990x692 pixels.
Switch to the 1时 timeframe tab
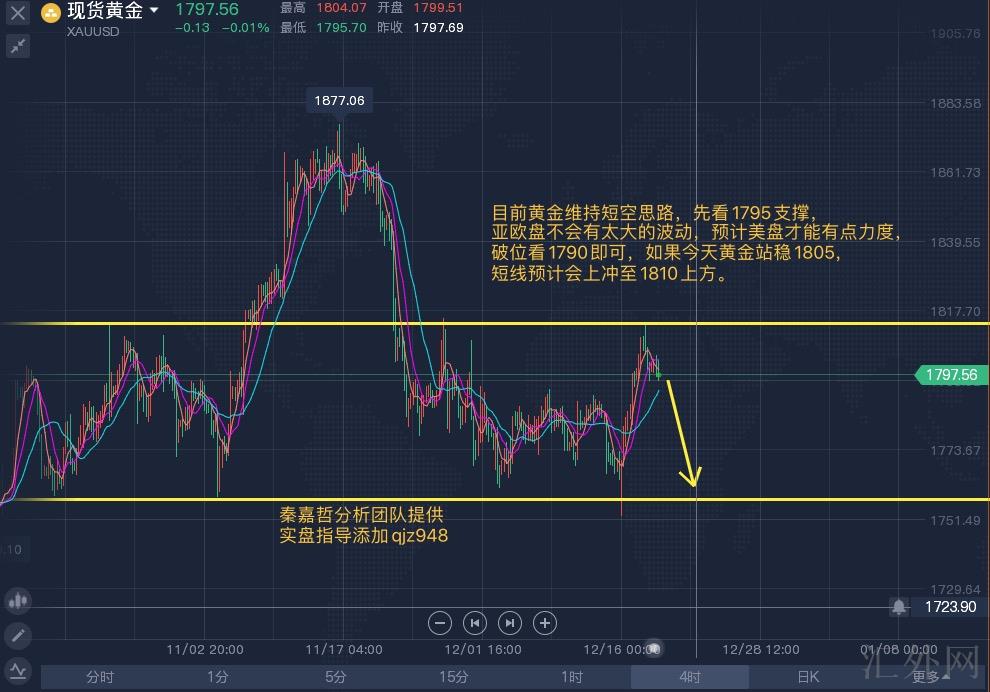coord(572,677)
